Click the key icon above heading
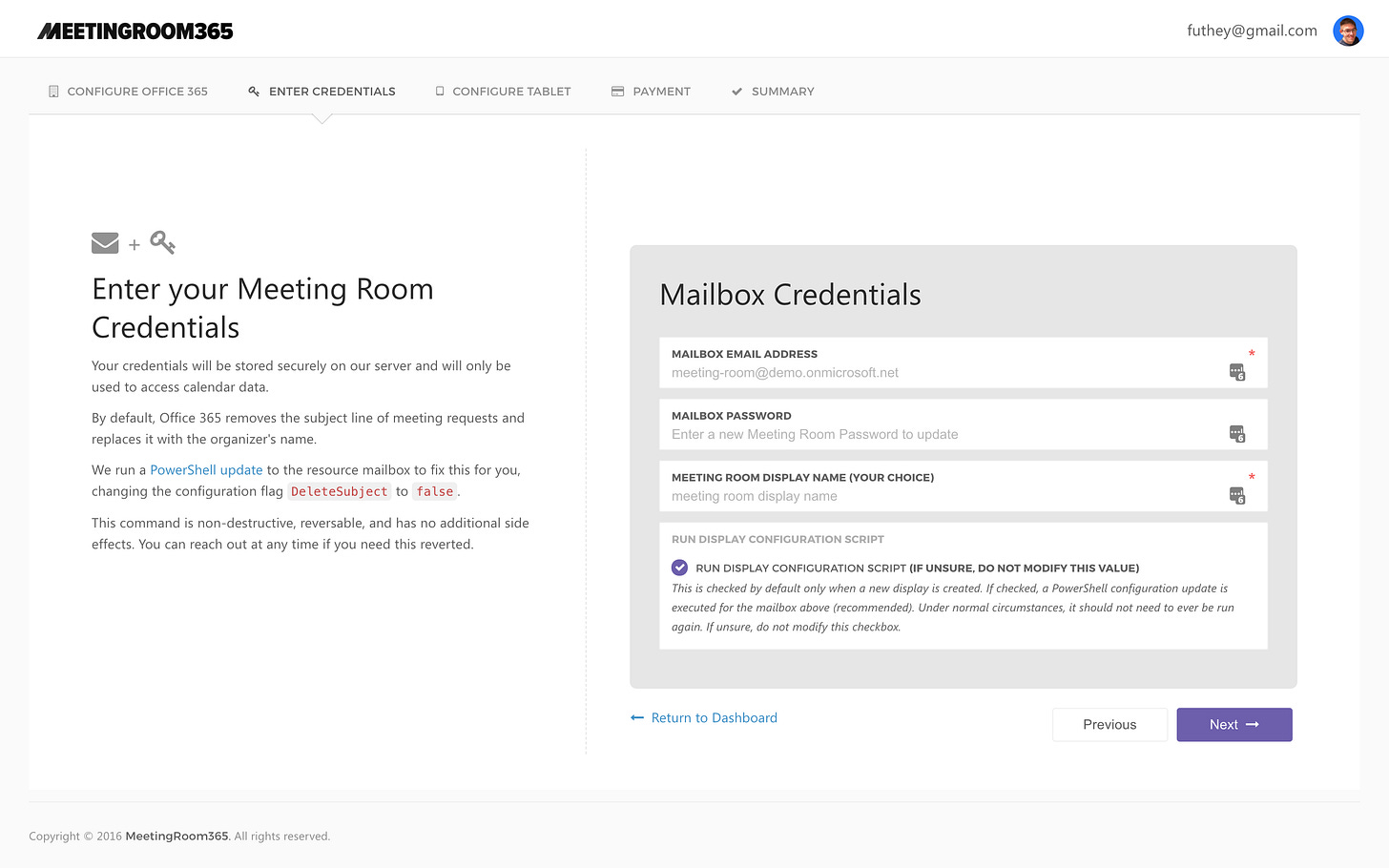 (x=163, y=242)
